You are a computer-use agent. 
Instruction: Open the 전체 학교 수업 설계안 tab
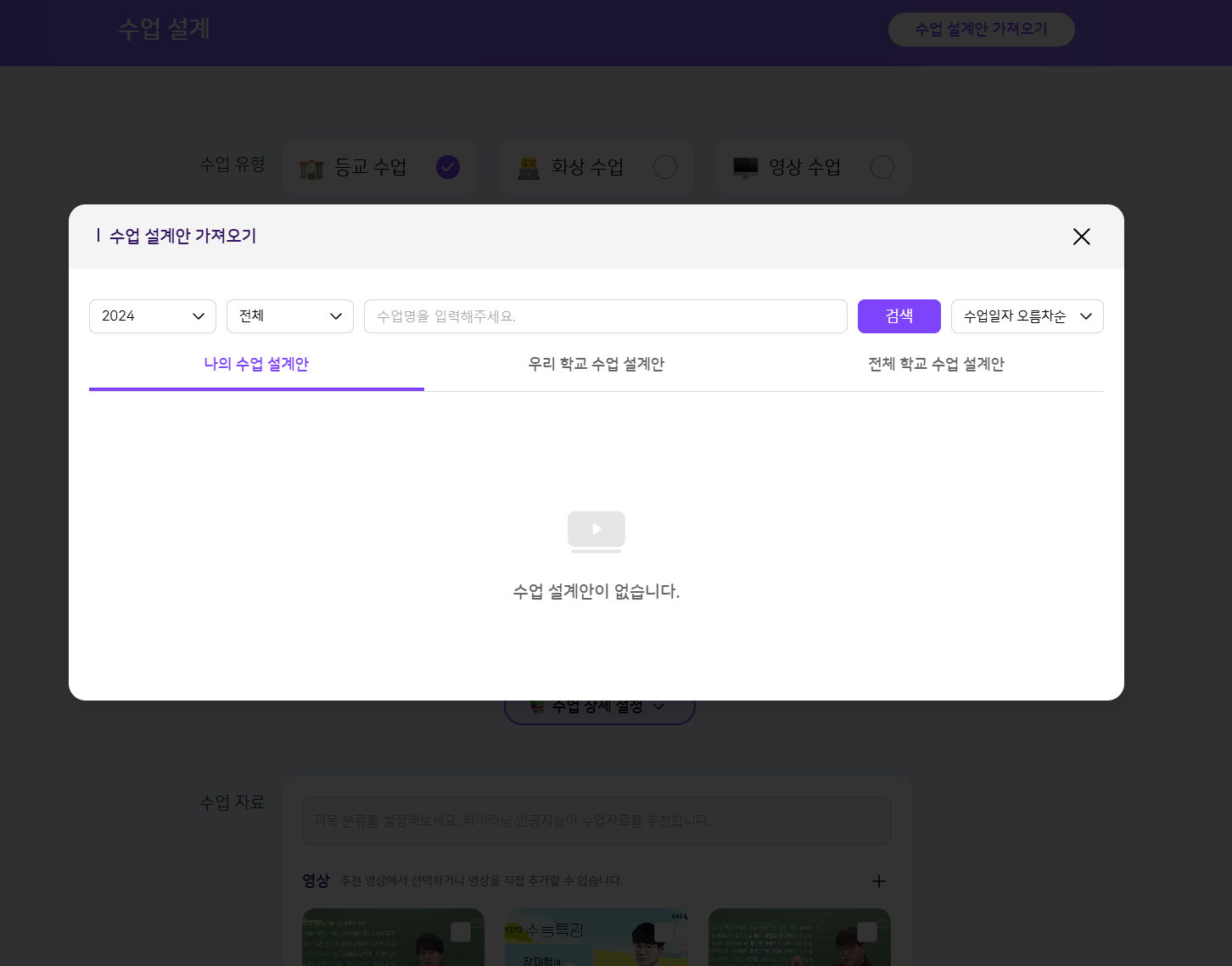point(936,365)
